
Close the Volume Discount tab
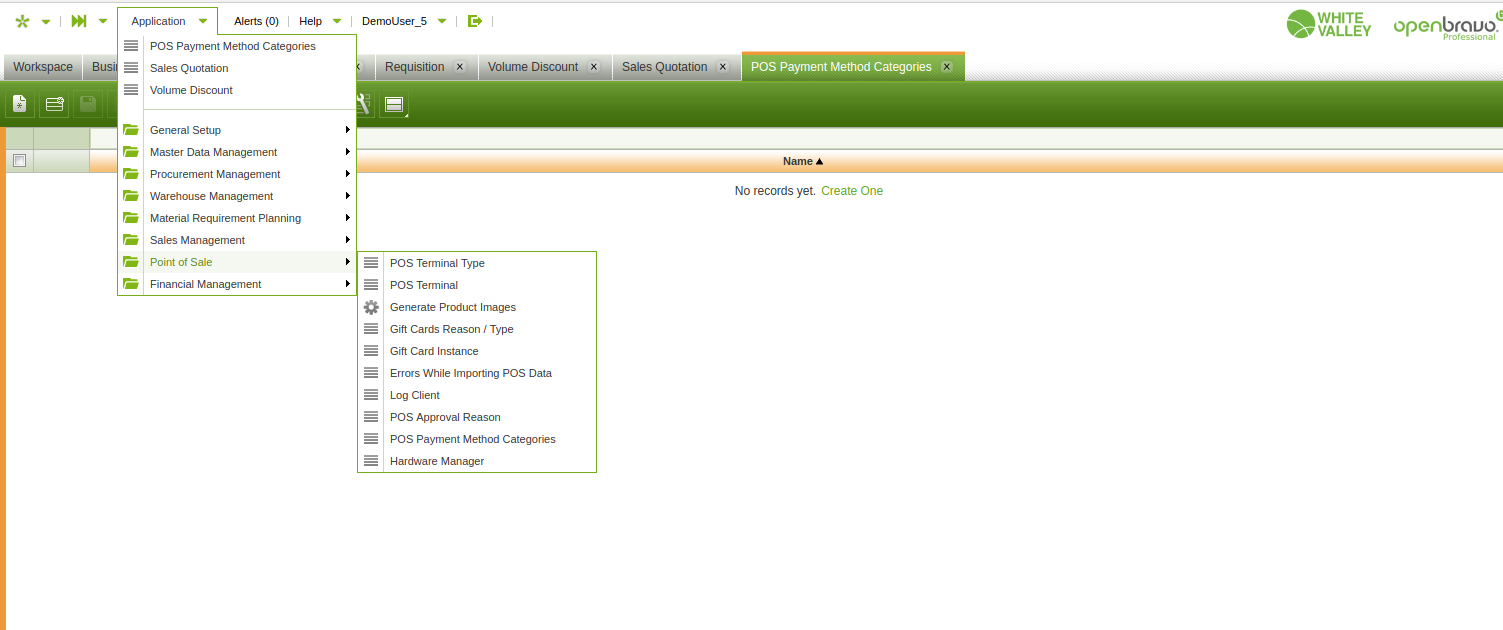pos(594,67)
